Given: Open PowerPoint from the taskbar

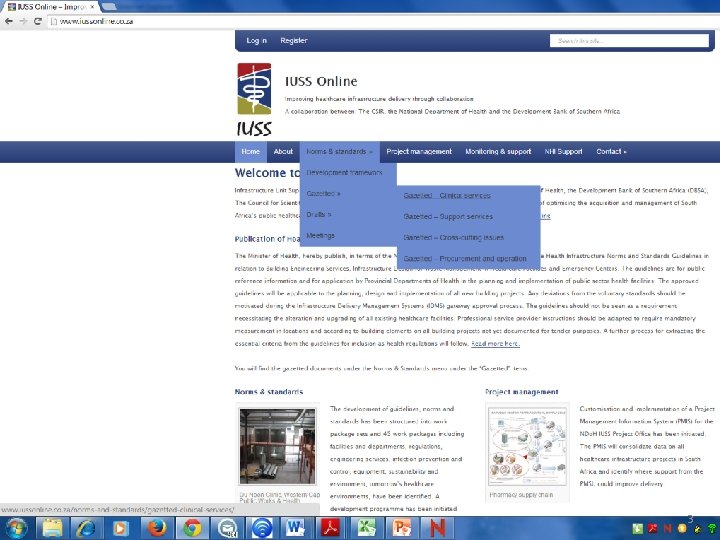Looking at the screenshot, I should [402, 529].
